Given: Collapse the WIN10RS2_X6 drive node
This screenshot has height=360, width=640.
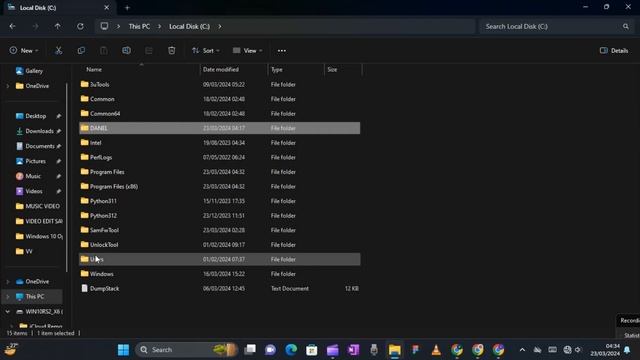Looking at the screenshot, I should pos(8,311).
